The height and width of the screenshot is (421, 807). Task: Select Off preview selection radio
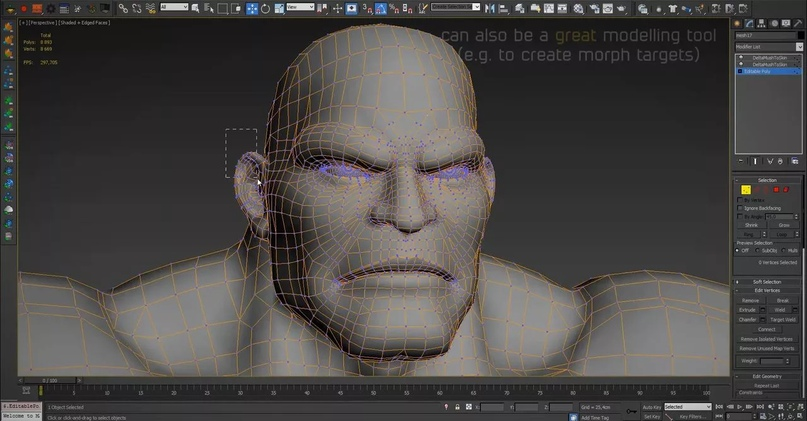(738, 250)
